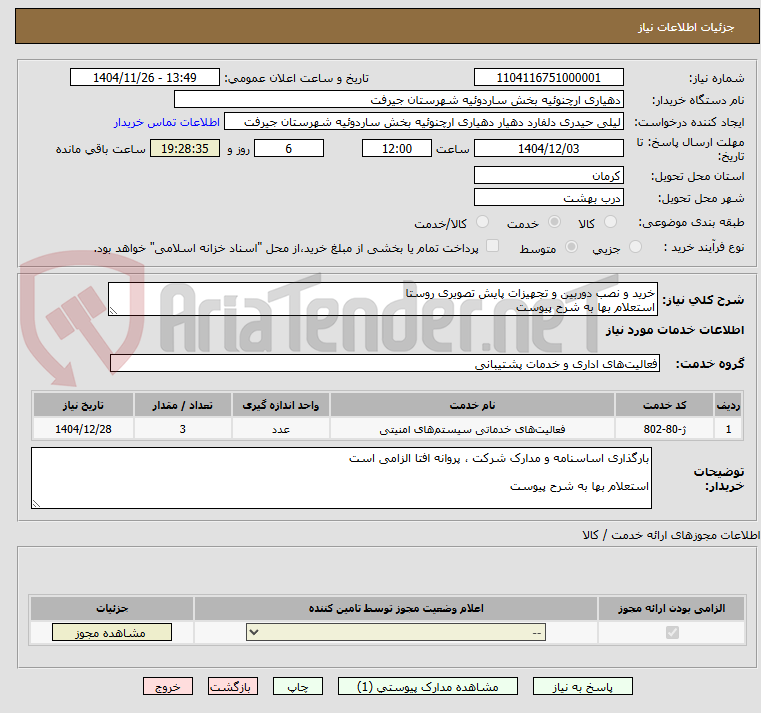The image size is (761, 713).
Task: Click the گروه خدمت field
Action: pos(385,364)
